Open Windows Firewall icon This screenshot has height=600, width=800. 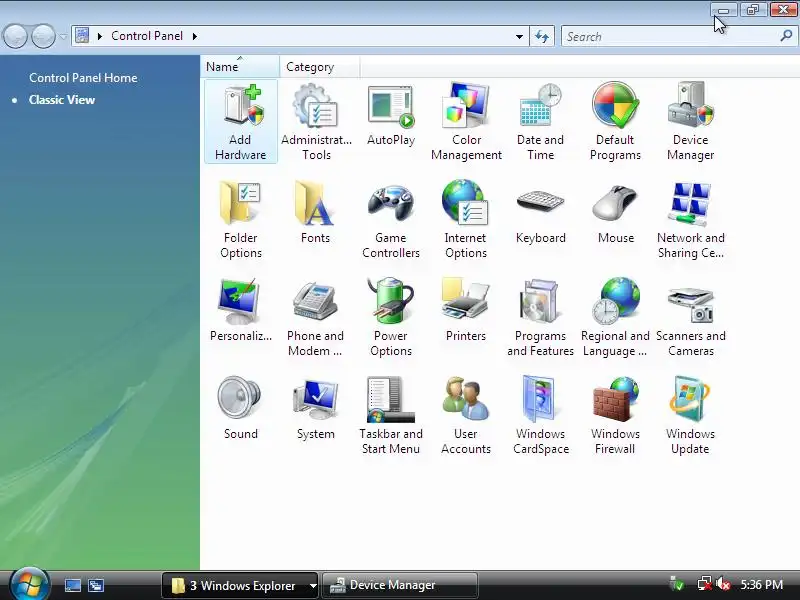(615, 416)
